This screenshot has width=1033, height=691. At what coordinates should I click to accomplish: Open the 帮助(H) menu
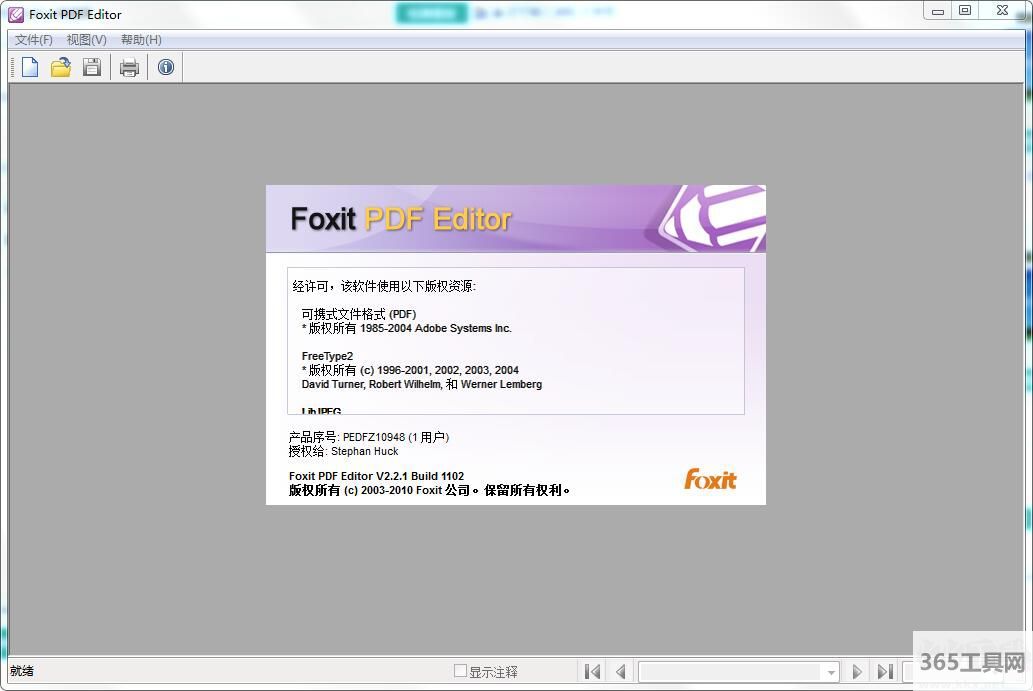point(141,40)
